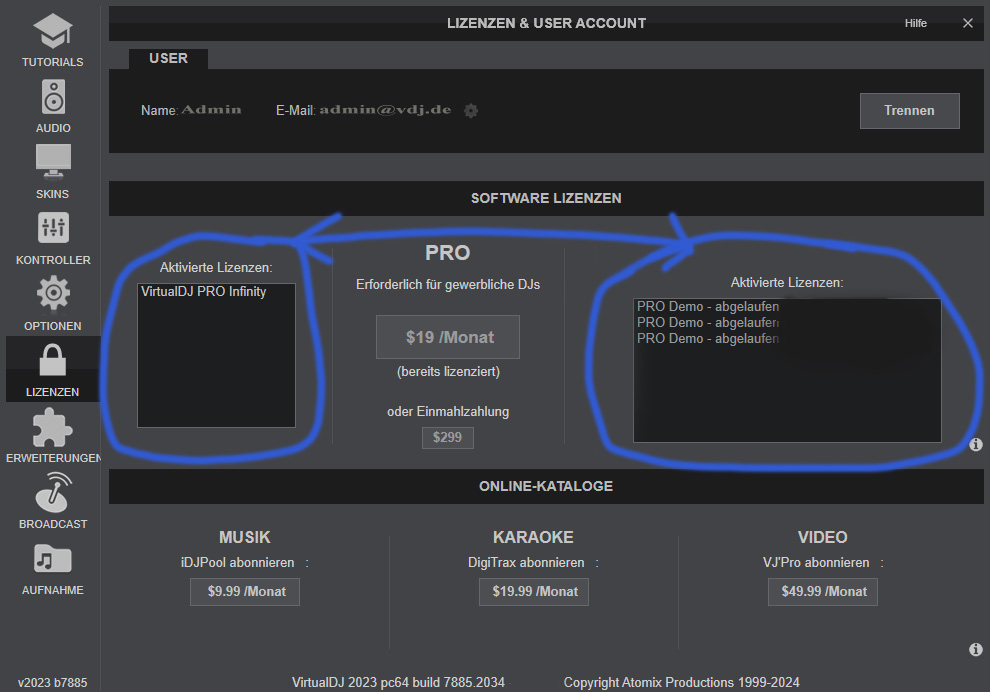
Task: Subscribe to iDJPool for $9.99 /Monat
Action: [245, 592]
